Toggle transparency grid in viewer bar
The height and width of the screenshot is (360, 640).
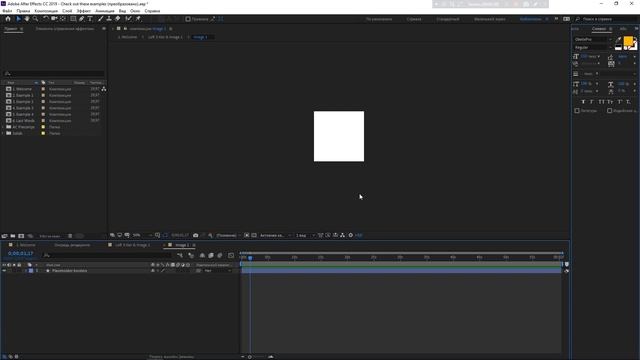(x=254, y=235)
